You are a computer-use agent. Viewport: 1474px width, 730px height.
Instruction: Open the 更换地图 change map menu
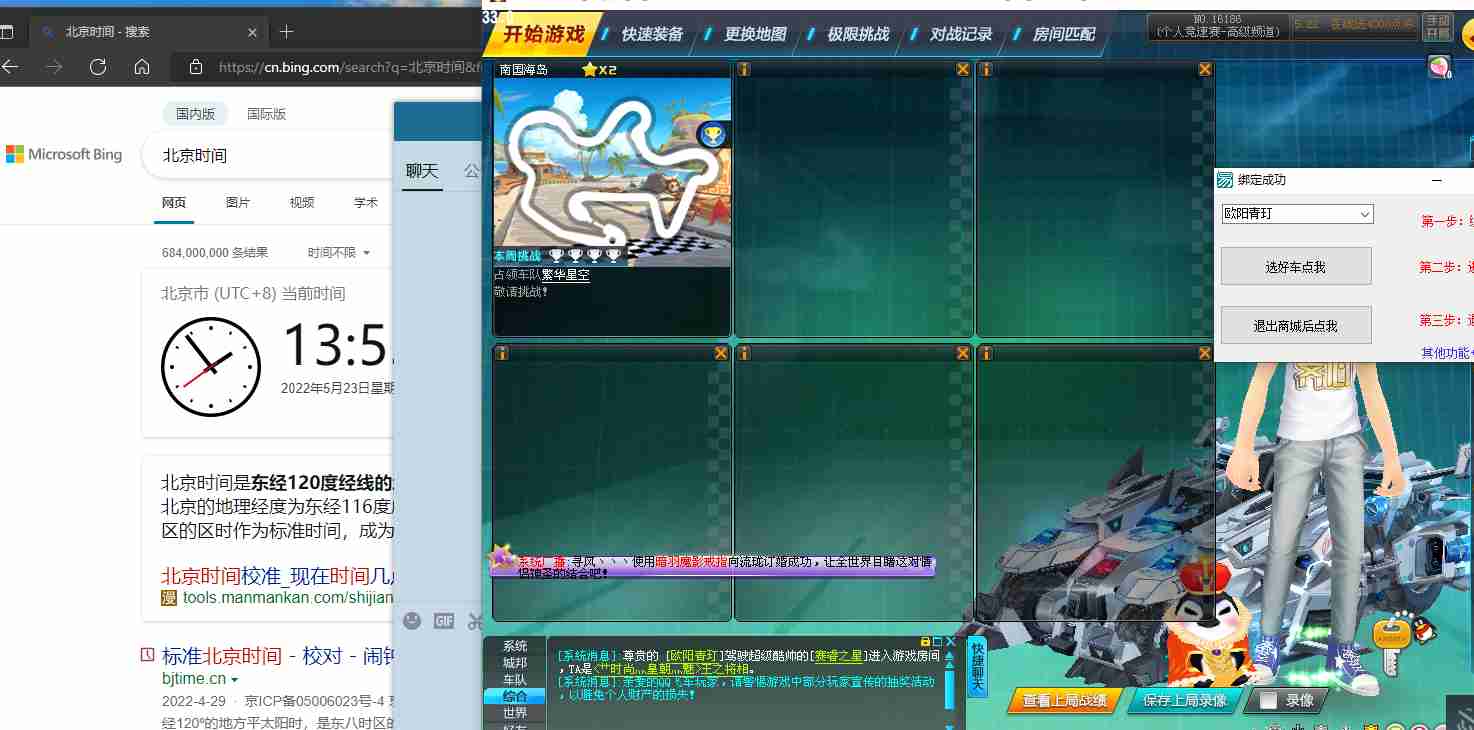pyautogui.click(x=756, y=34)
